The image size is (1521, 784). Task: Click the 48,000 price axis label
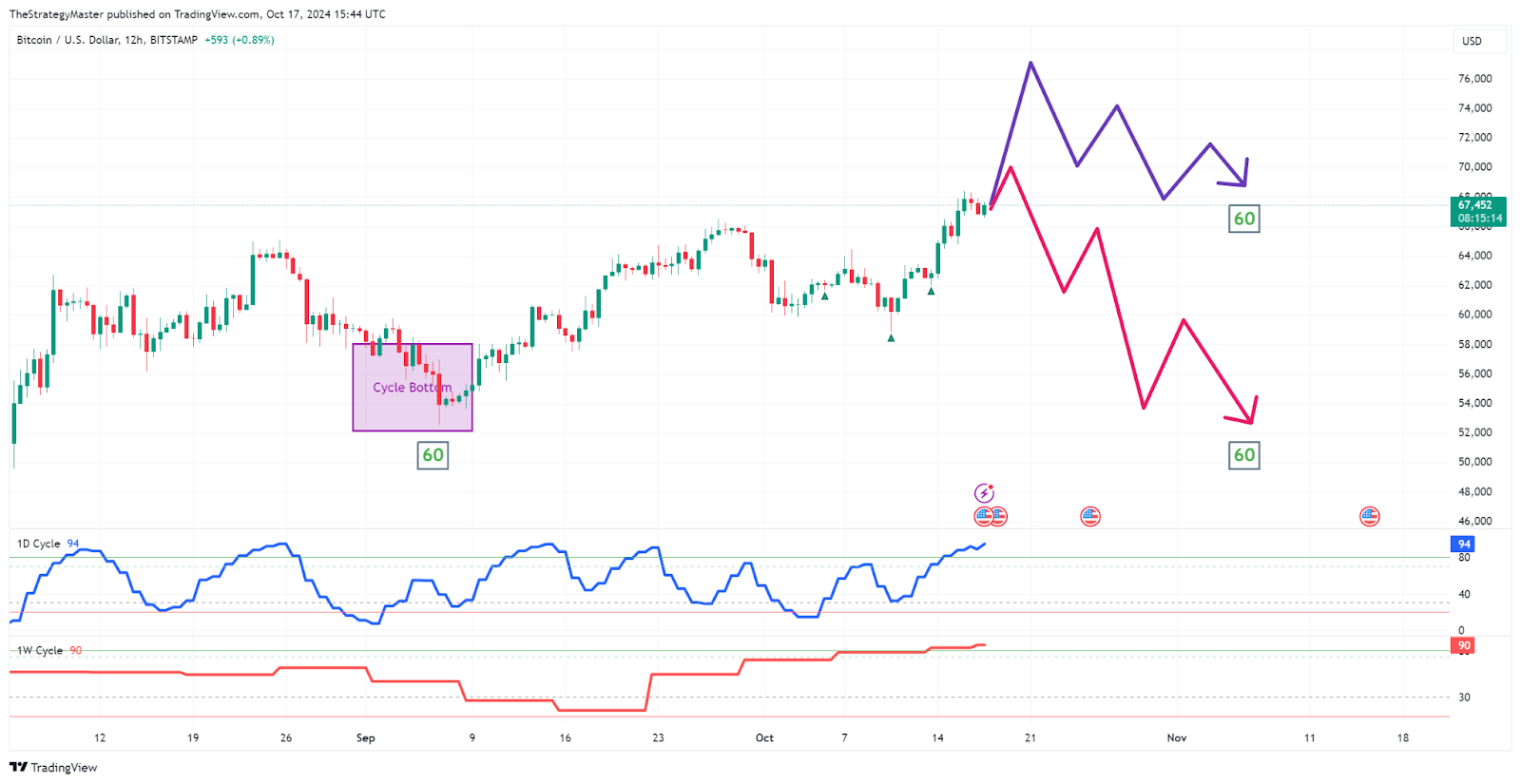pos(1475,491)
